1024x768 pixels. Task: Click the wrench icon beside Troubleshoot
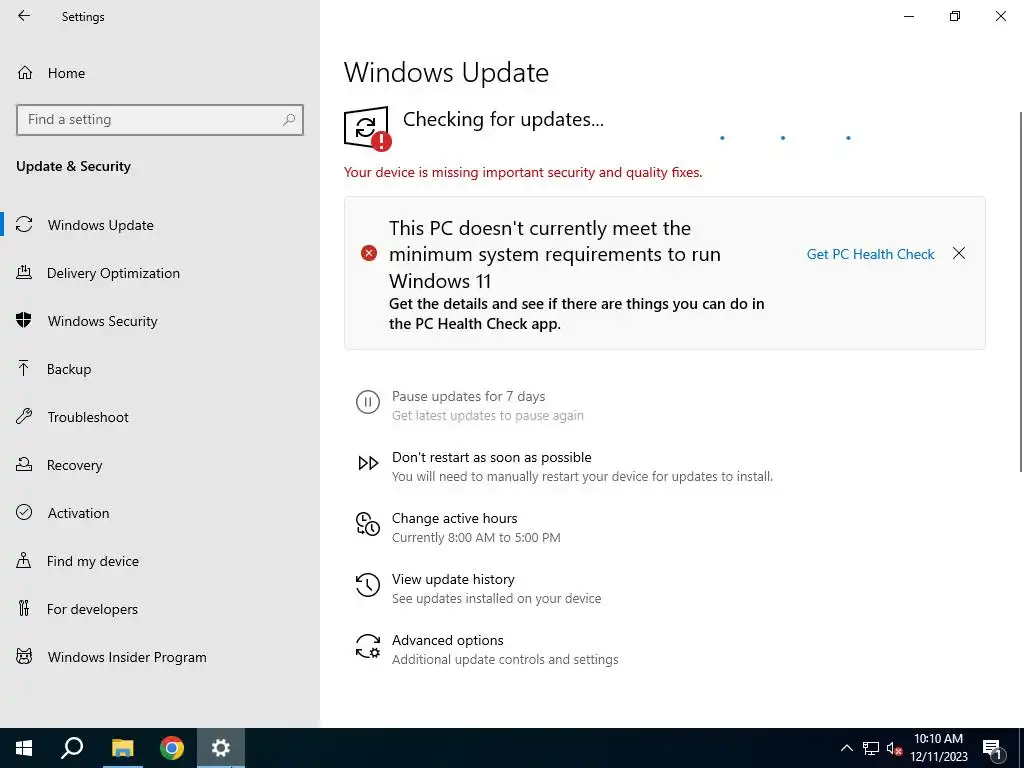[24, 416]
